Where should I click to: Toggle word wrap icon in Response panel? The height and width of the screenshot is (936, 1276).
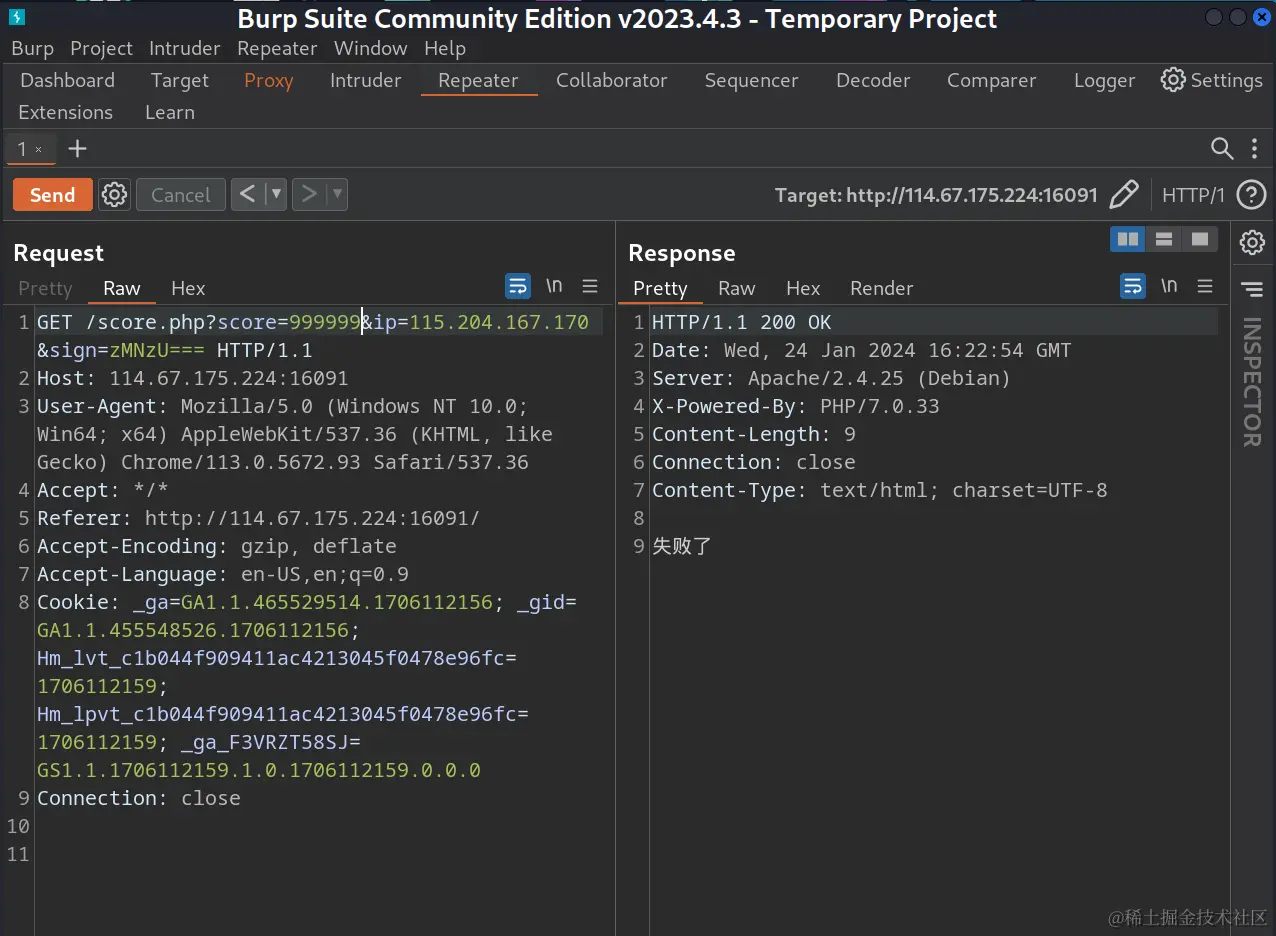coord(1133,287)
